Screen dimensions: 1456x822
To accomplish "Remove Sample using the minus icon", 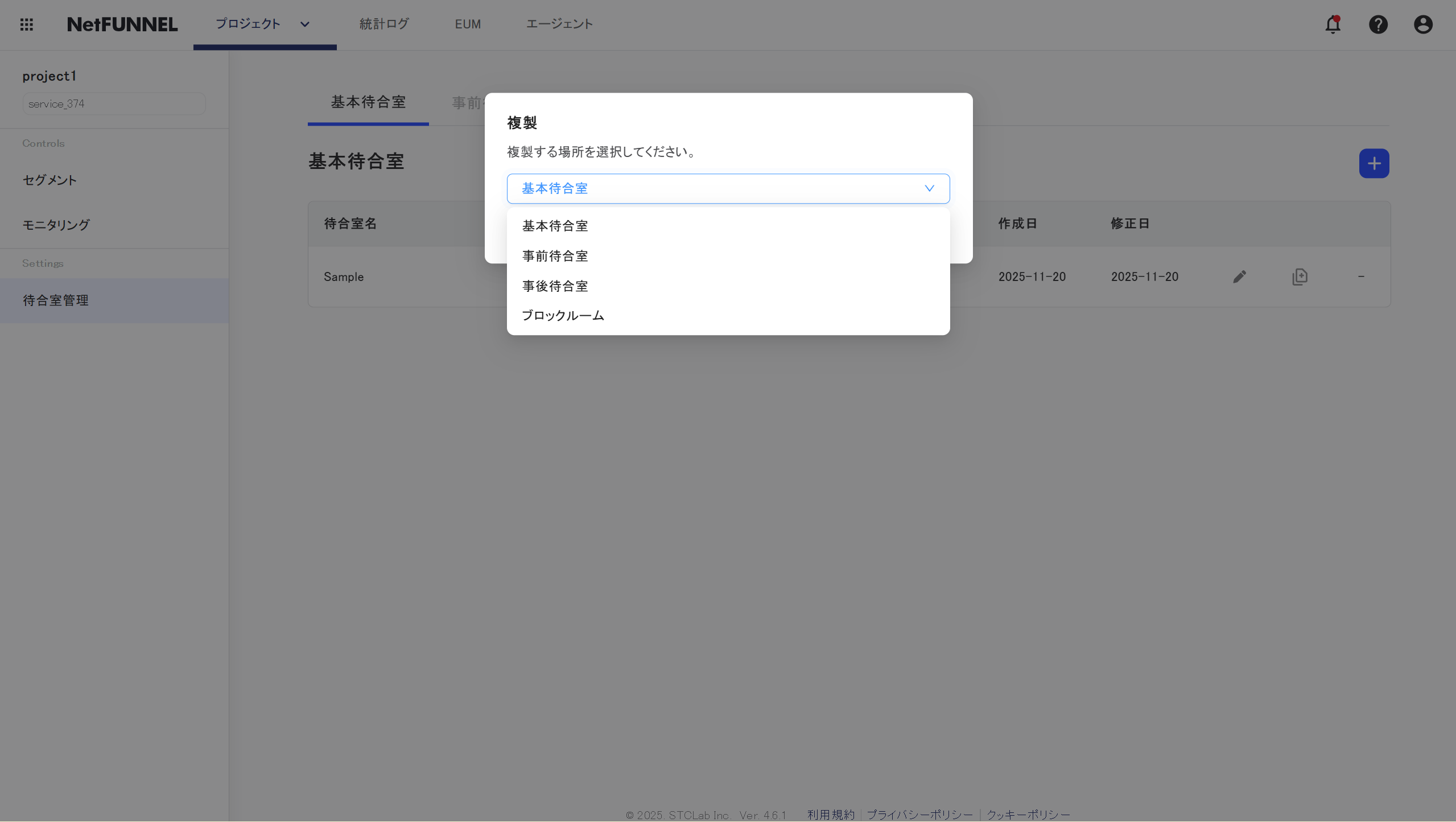I will tap(1362, 276).
